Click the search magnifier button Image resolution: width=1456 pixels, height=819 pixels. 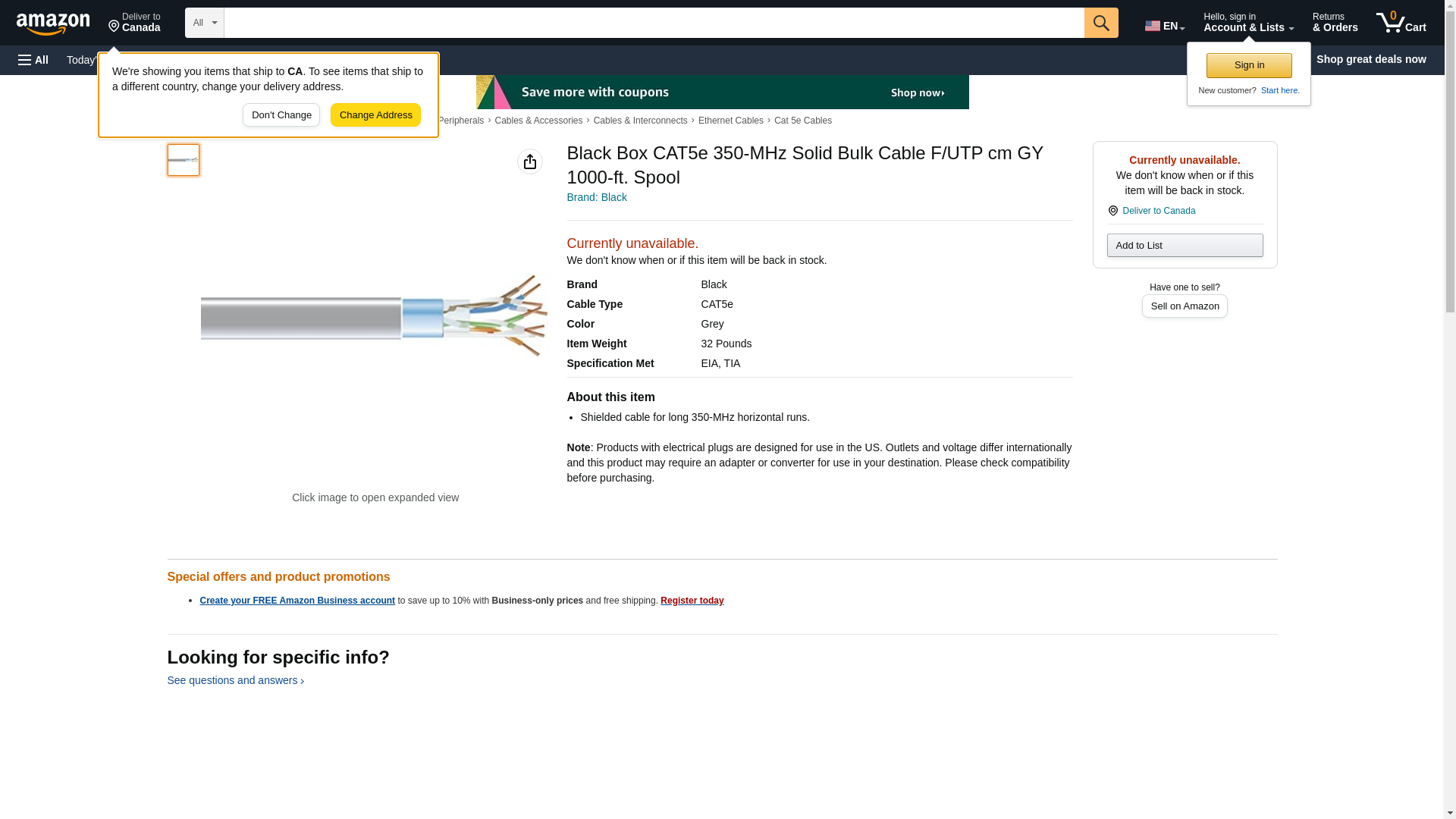coord(1101,23)
